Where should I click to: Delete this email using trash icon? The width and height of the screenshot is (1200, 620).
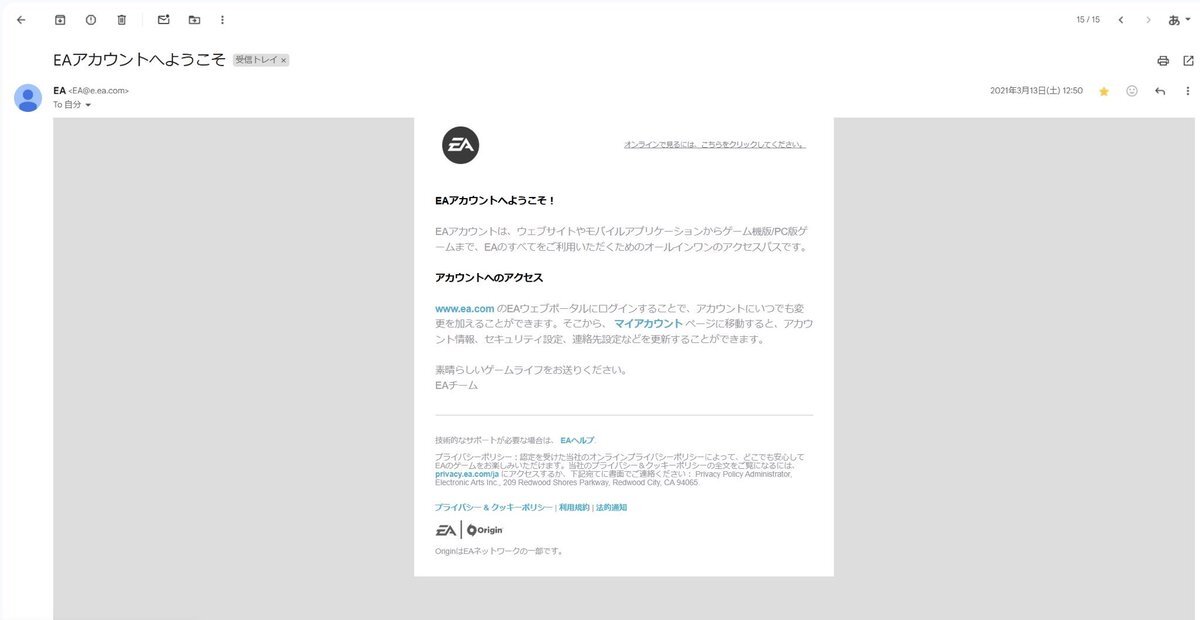(122, 19)
